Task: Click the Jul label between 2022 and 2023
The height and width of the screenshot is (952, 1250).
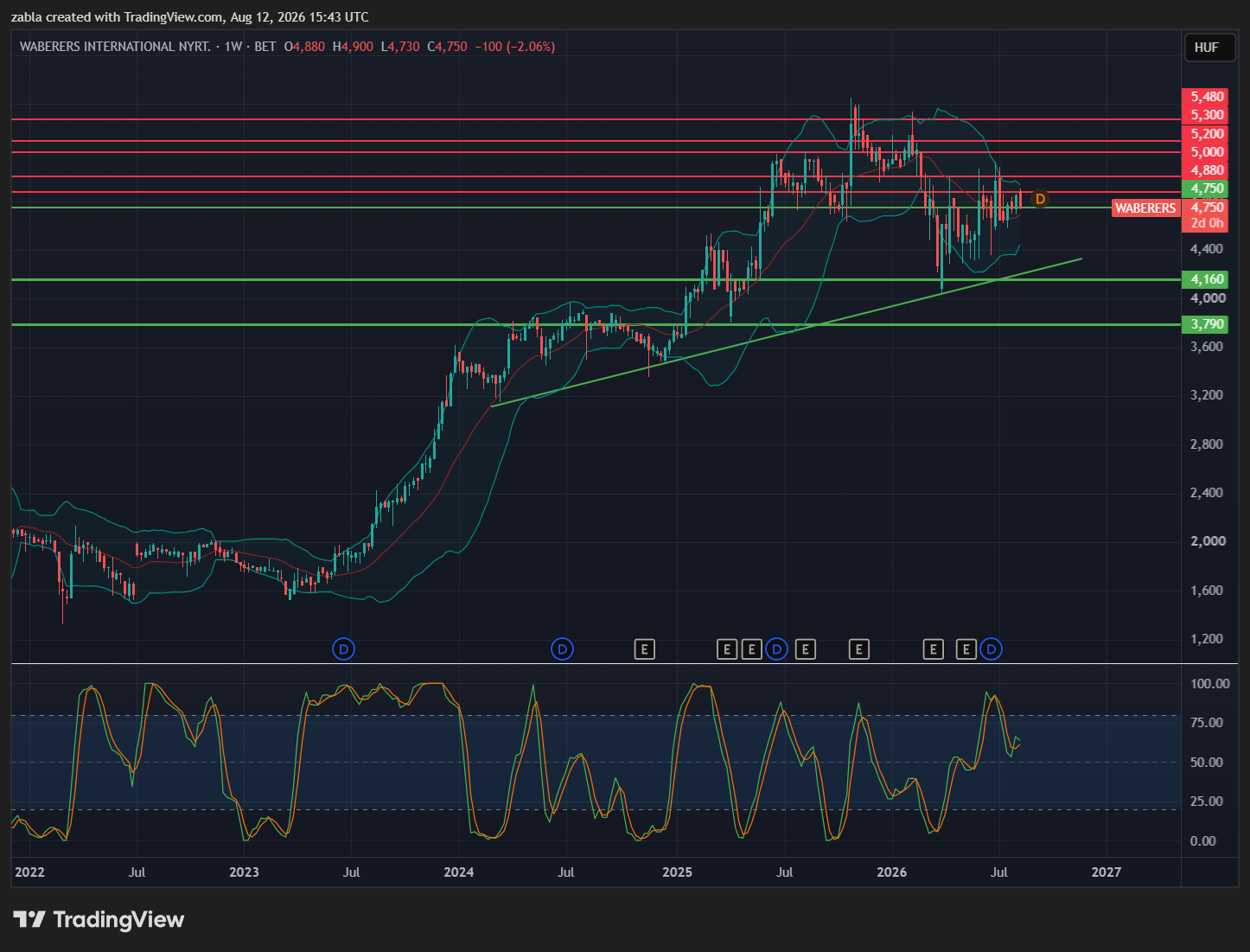Action: [137, 872]
